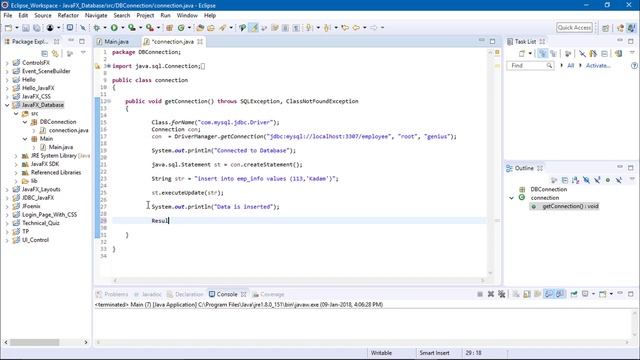The height and width of the screenshot is (360, 640).
Task: Switch to the Java perspective icon
Action: coord(631,28)
